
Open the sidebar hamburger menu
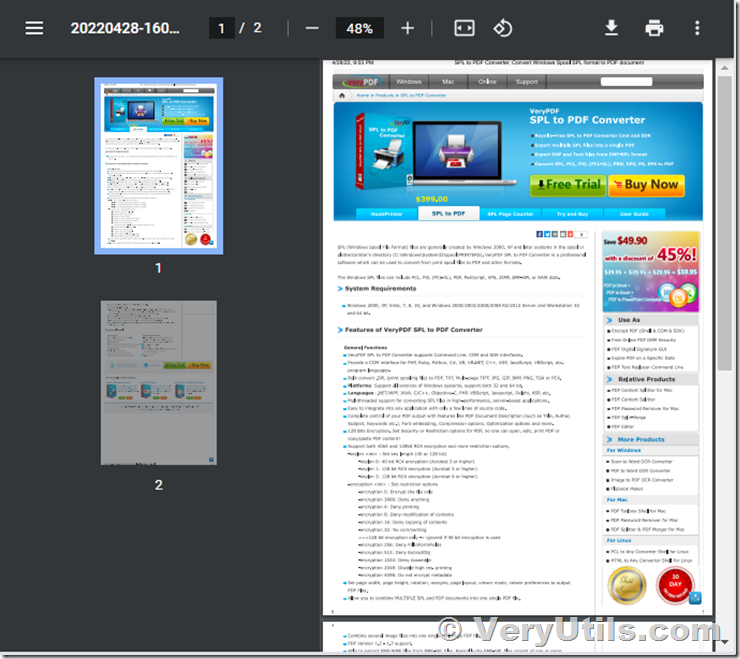tap(34, 28)
